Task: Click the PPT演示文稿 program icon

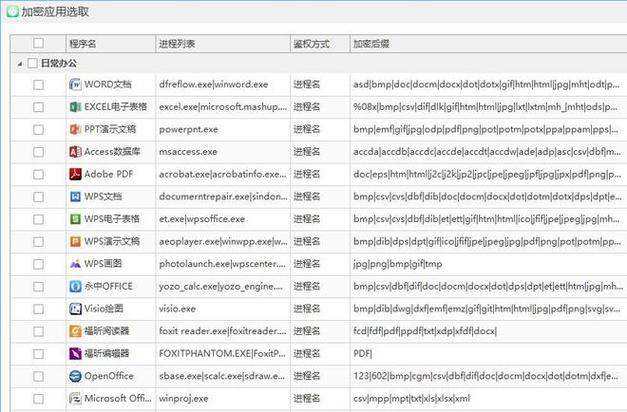Action: click(x=75, y=129)
